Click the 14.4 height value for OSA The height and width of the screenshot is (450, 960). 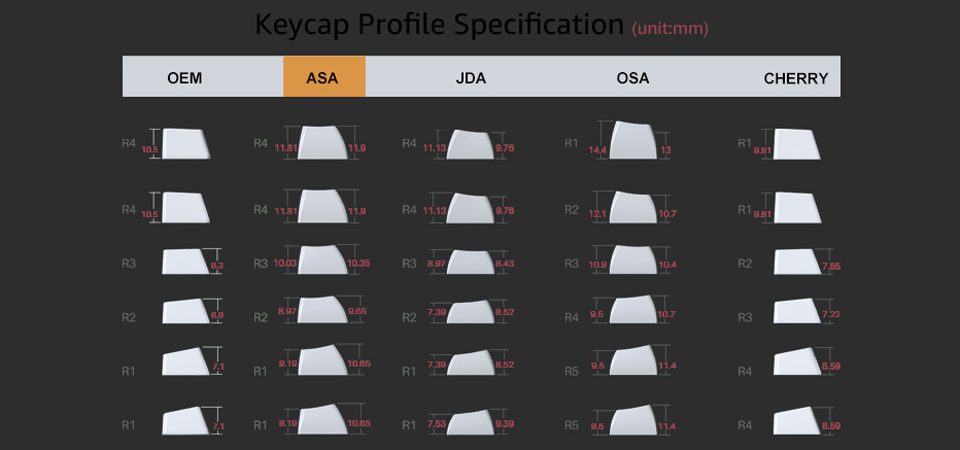[598, 150]
